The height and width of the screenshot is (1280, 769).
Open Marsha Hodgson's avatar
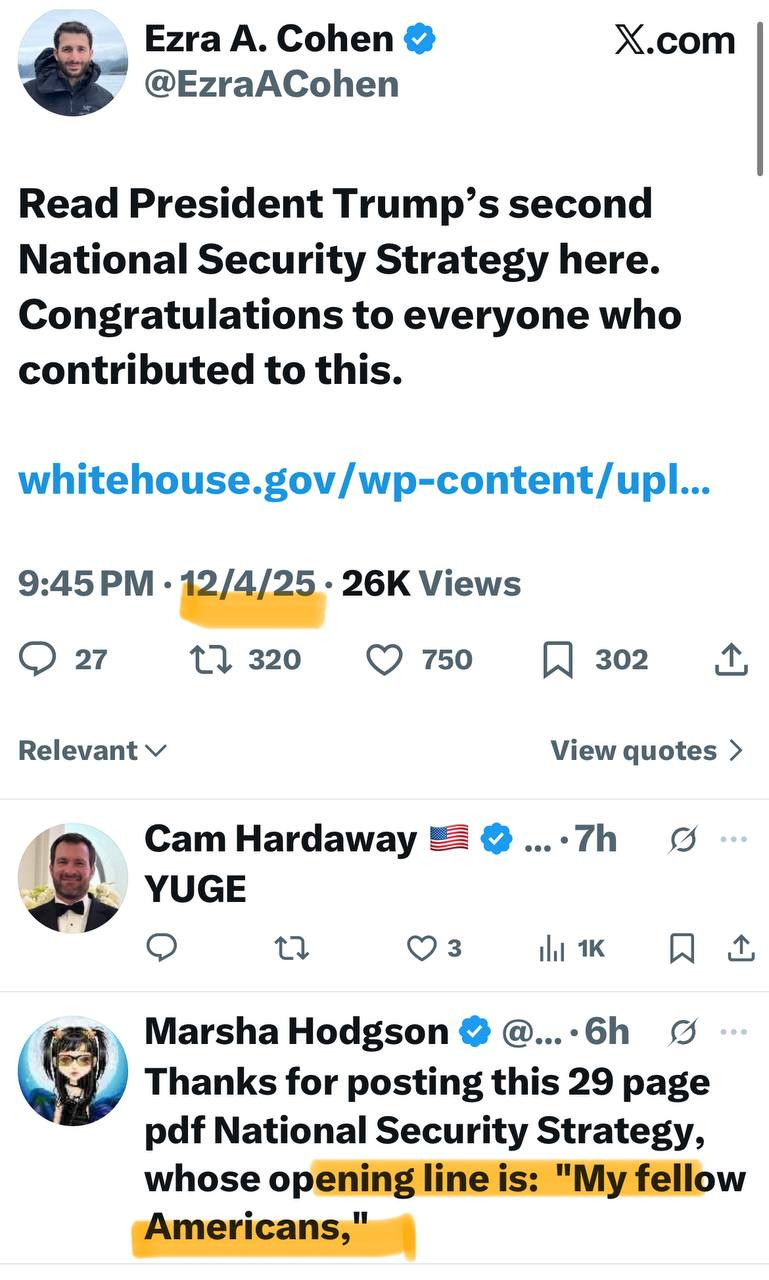pyautogui.click(x=72, y=1070)
